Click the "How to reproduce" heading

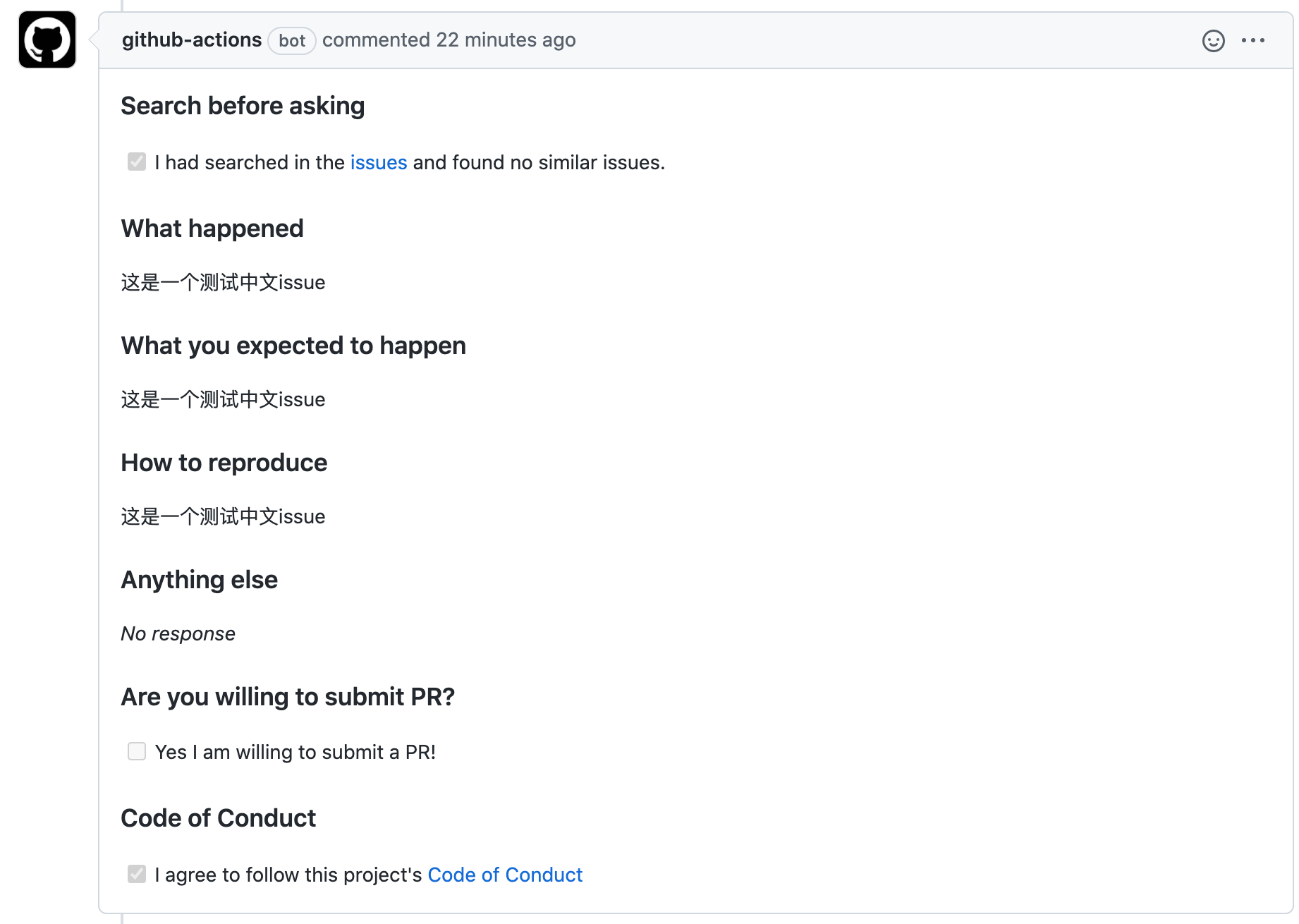click(x=224, y=463)
